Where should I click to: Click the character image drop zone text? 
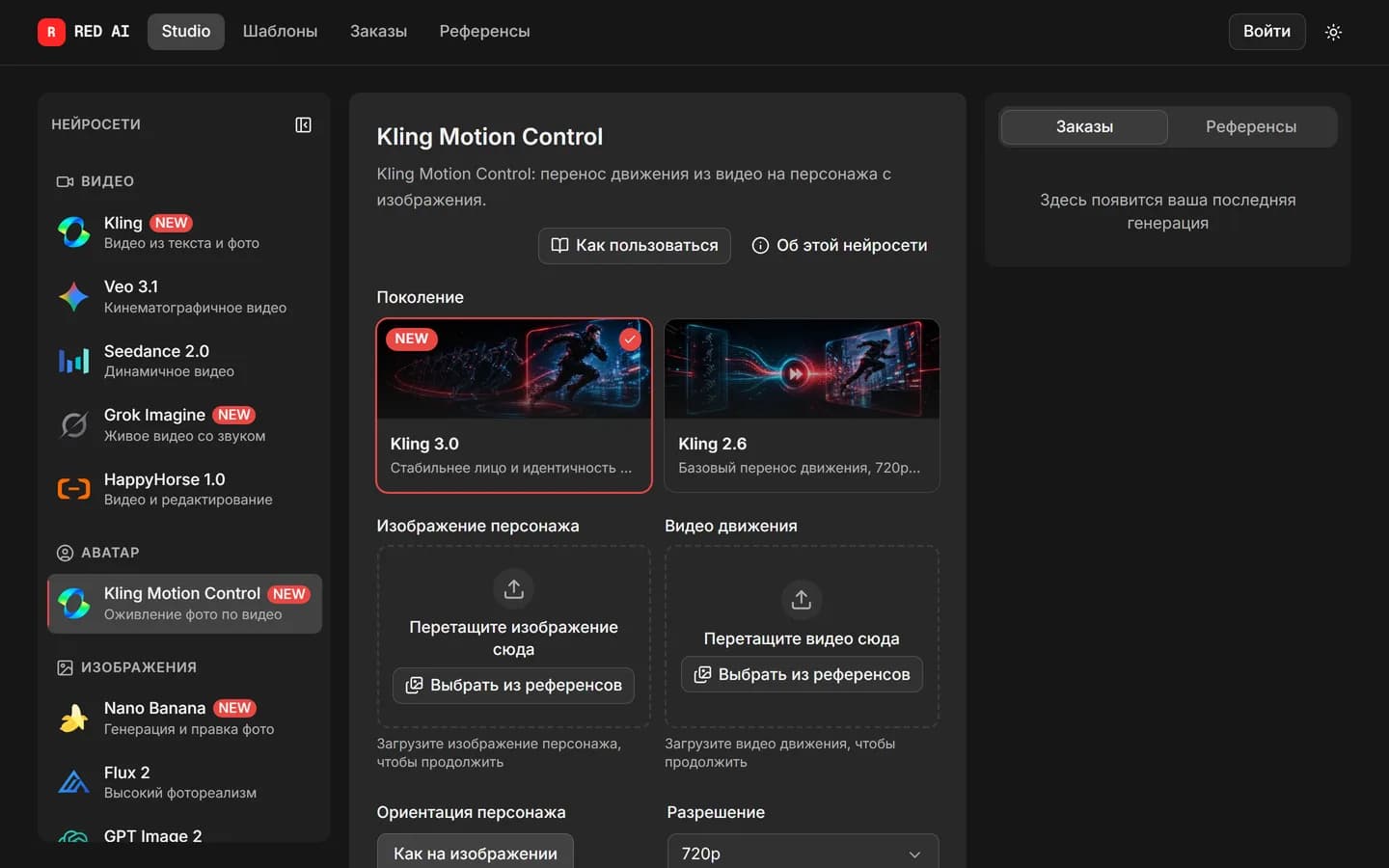513,637
